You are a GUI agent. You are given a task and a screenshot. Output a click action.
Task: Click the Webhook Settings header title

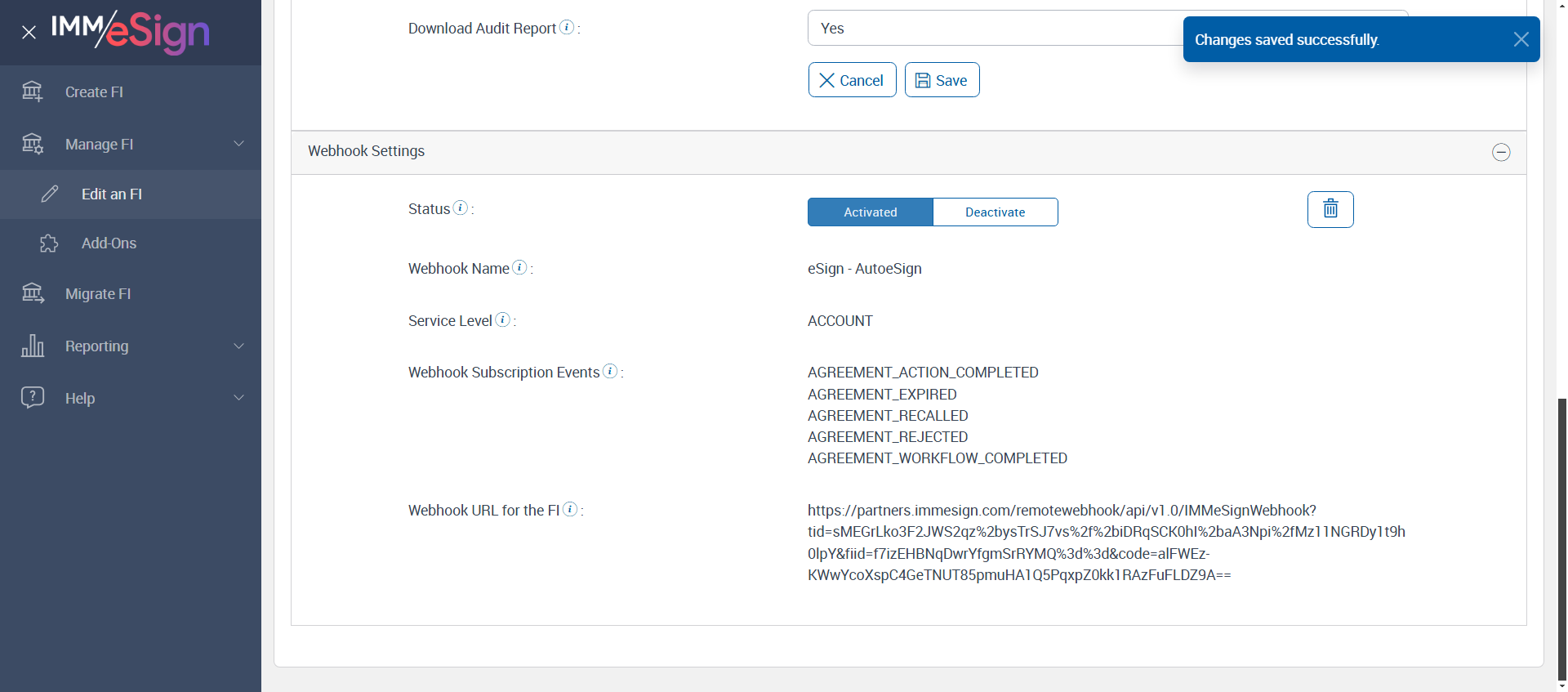click(367, 151)
